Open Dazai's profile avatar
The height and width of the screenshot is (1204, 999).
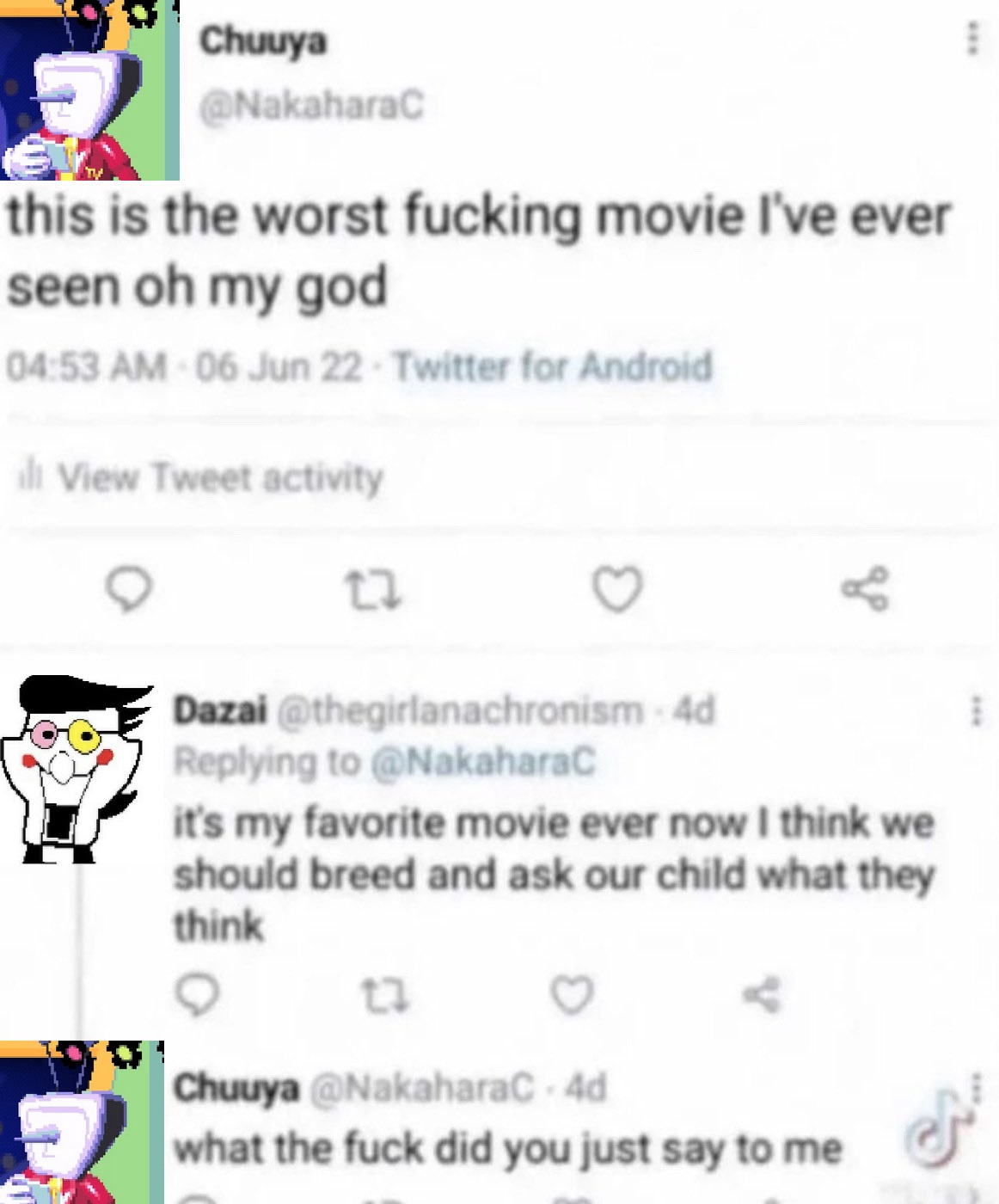pos(77,769)
